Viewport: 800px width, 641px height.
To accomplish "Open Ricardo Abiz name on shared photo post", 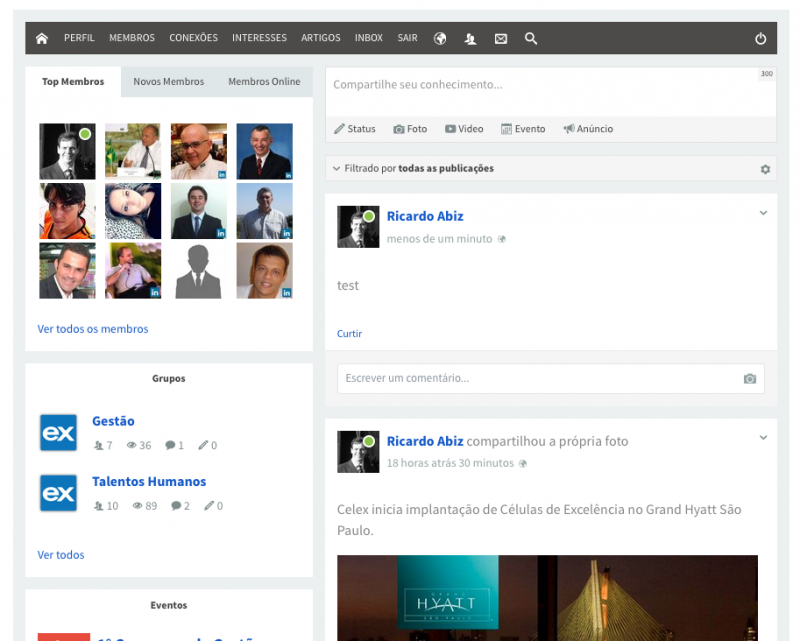I will (425, 441).
